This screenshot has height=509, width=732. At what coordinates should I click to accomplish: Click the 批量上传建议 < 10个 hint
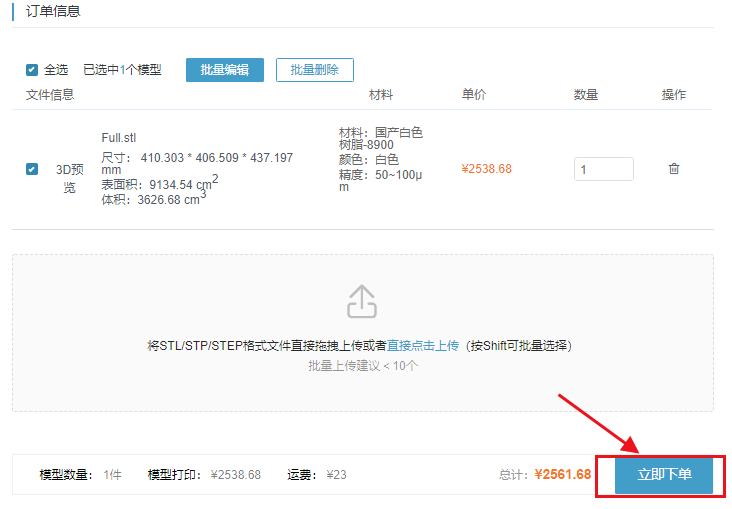tap(363, 366)
